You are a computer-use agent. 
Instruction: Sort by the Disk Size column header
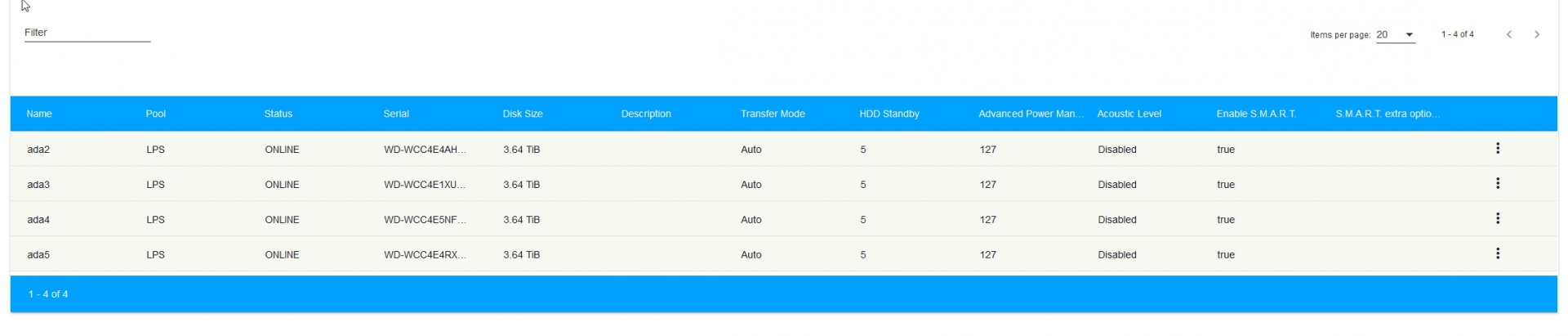tap(523, 114)
